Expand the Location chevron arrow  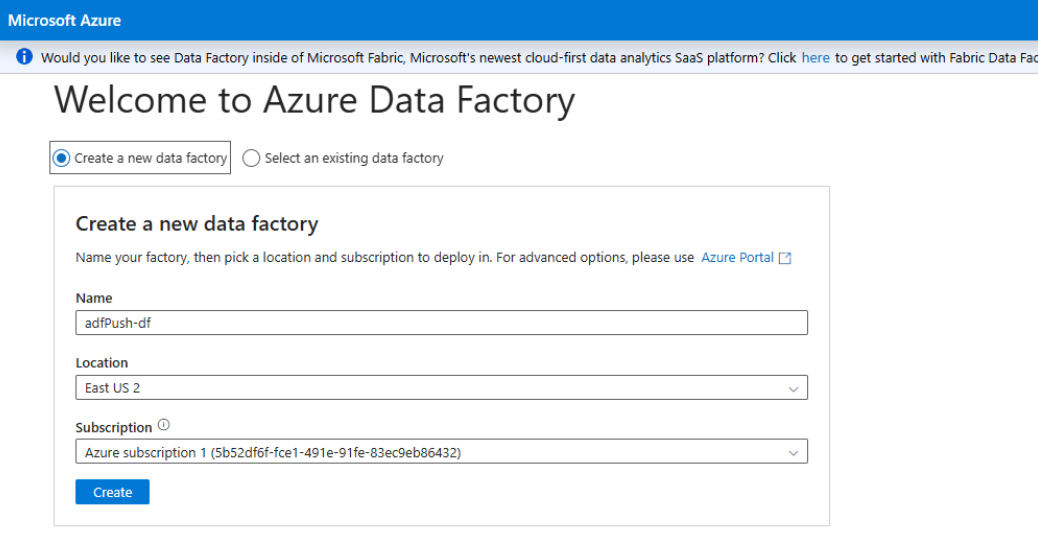(x=793, y=389)
